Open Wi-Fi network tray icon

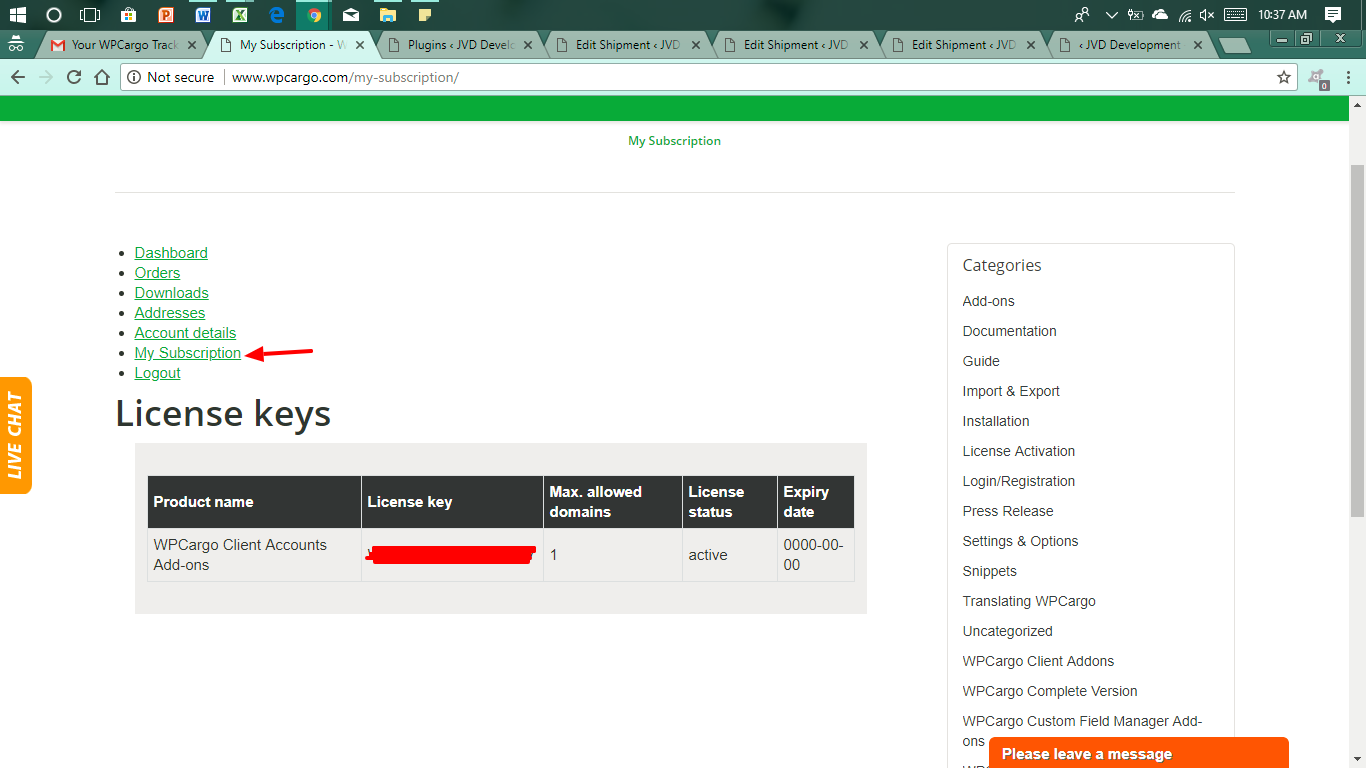[x=1184, y=15]
